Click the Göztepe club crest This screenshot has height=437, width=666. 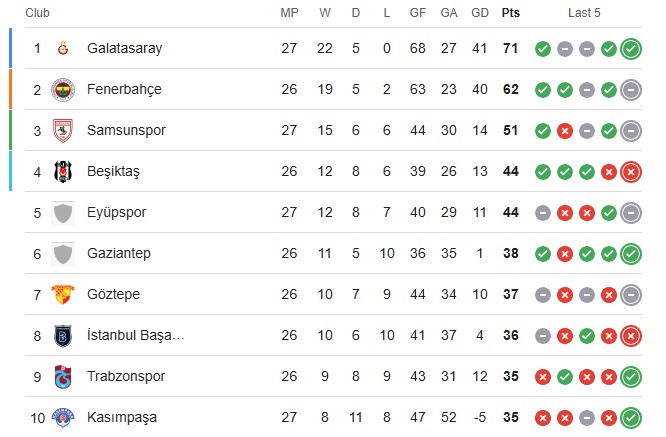[x=63, y=295]
